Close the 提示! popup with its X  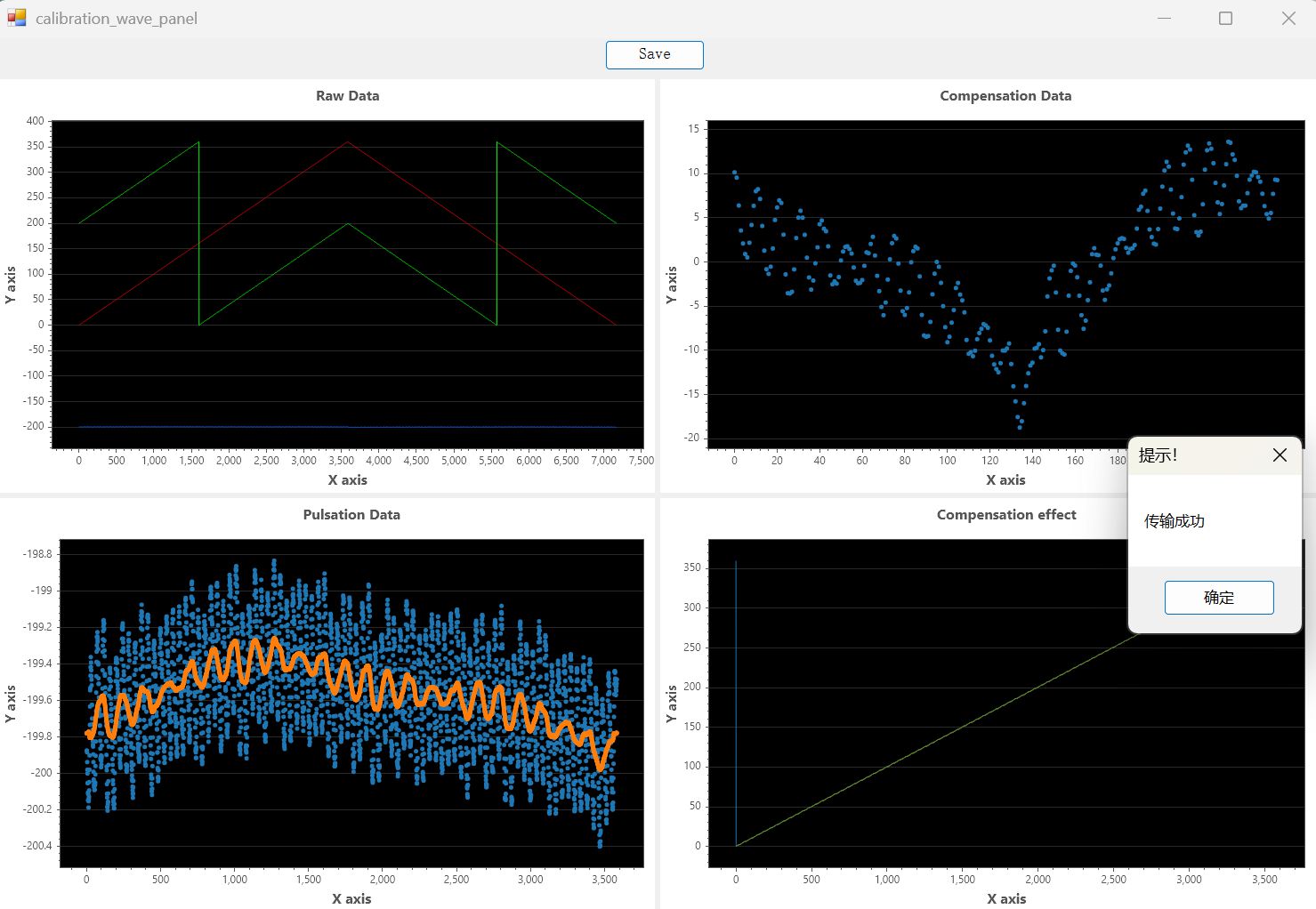click(x=1280, y=455)
